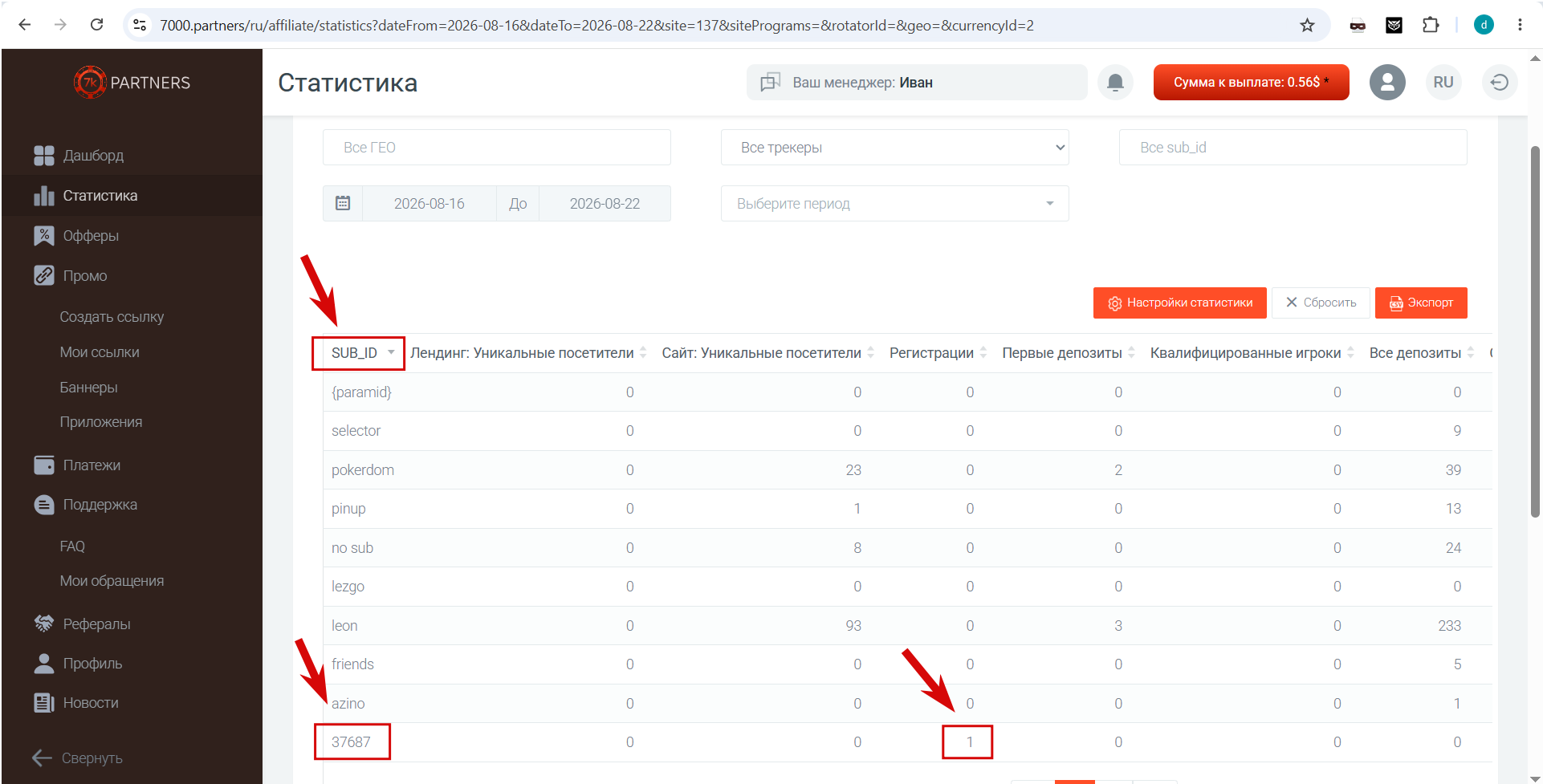
Task: Click Экспорт button
Action: (x=1421, y=303)
